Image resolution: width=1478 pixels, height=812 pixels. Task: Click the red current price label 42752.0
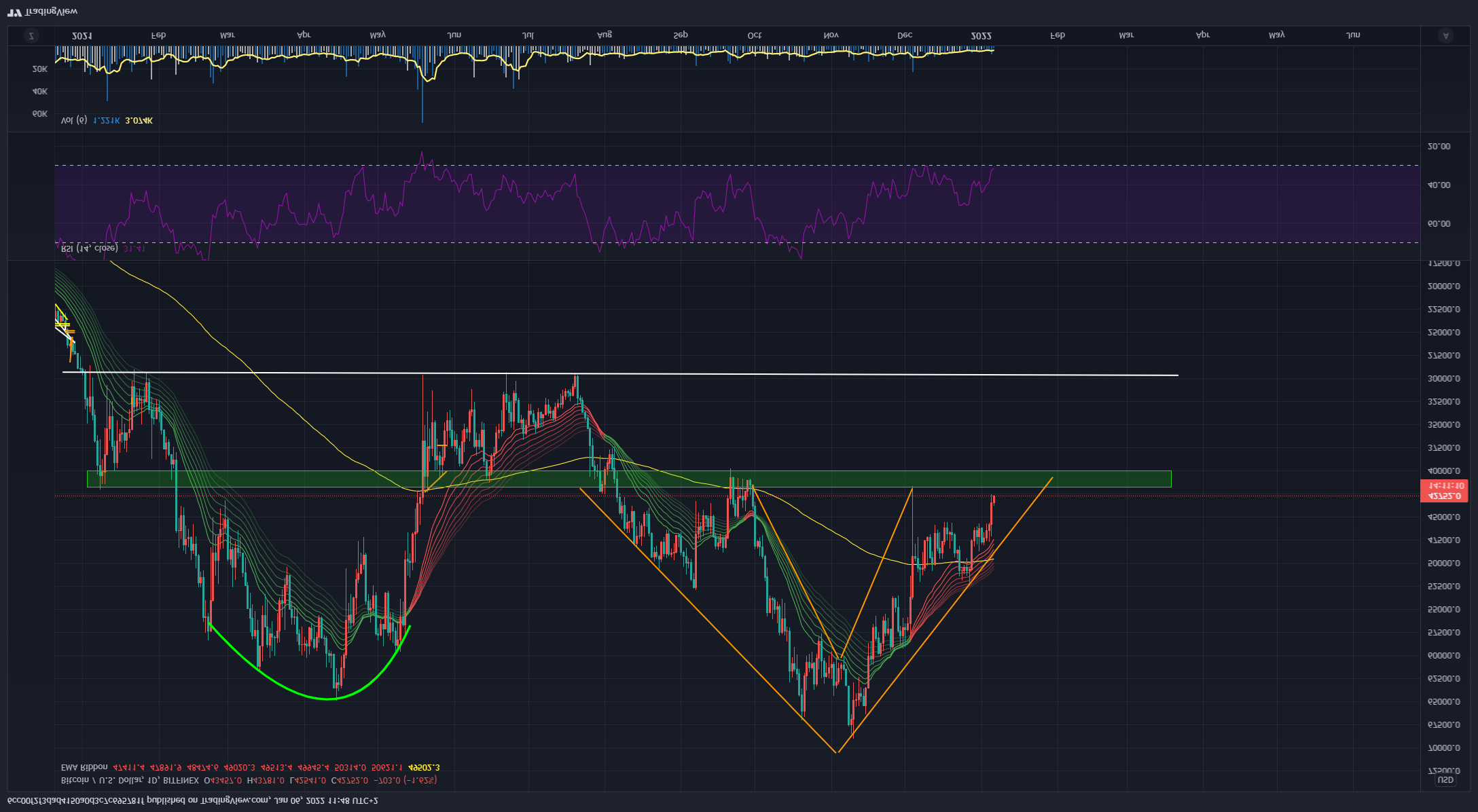[x=1444, y=496]
